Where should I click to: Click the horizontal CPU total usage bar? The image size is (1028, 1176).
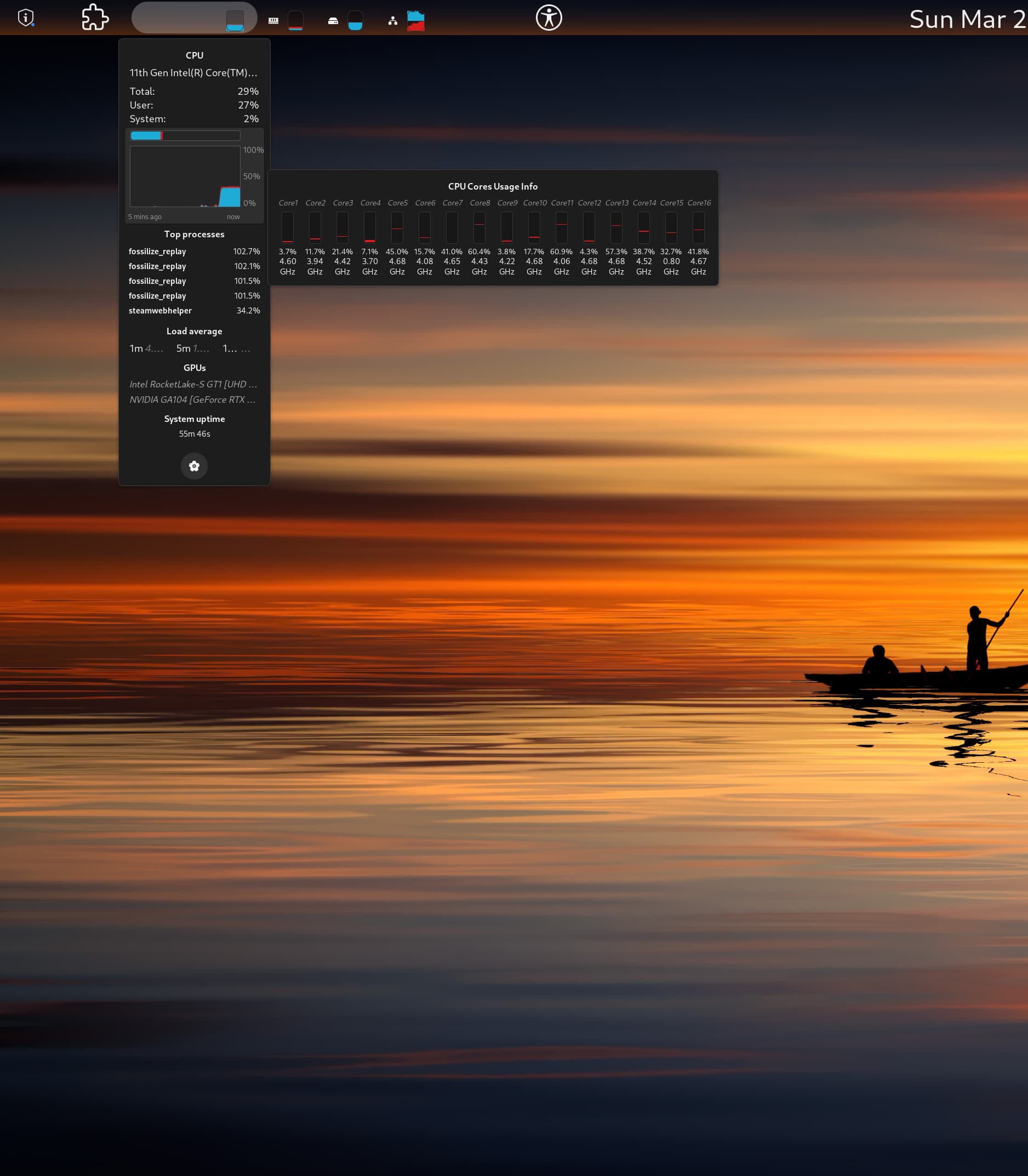pos(185,135)
